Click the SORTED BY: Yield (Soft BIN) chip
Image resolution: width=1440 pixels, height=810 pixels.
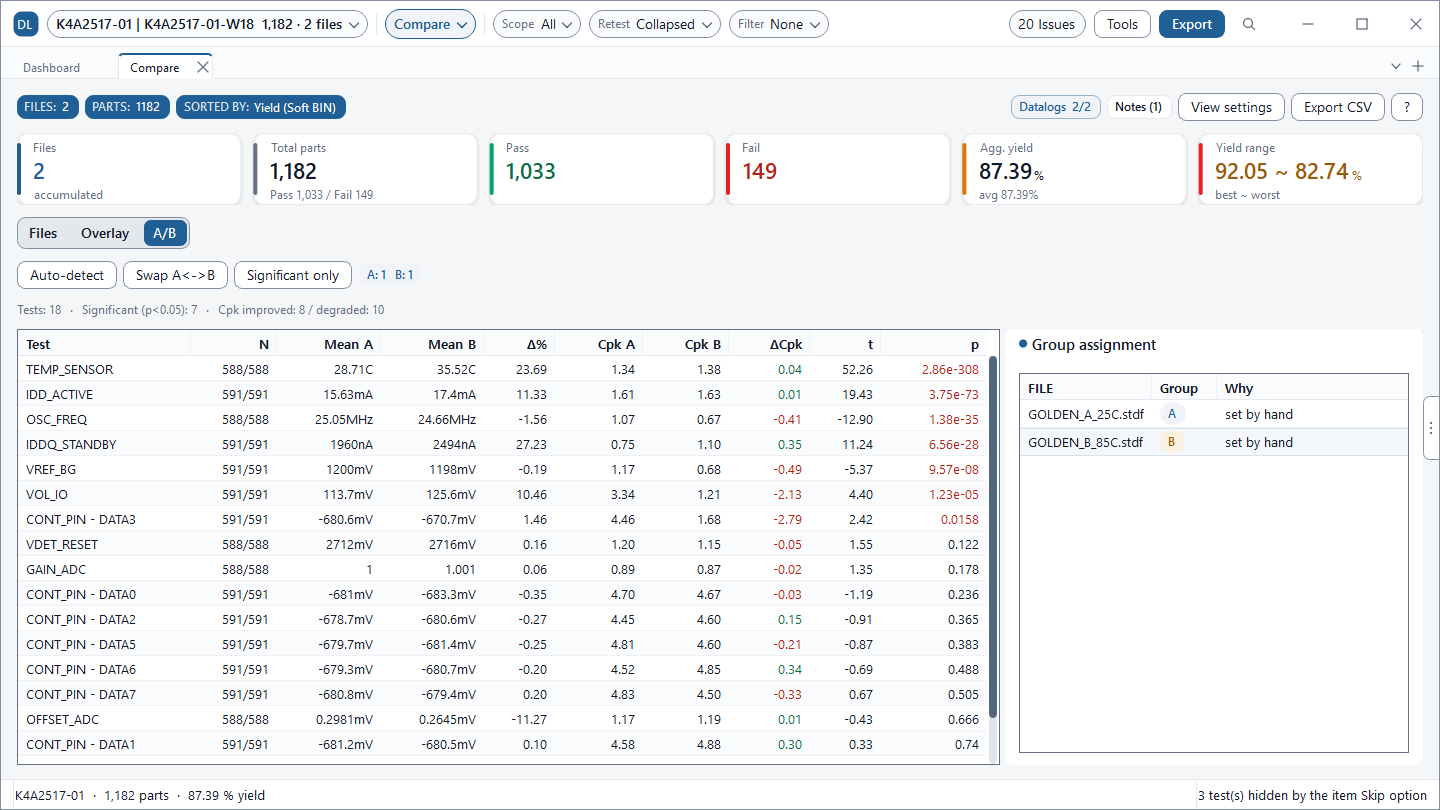pyautogui.click(x=261, y=107)
